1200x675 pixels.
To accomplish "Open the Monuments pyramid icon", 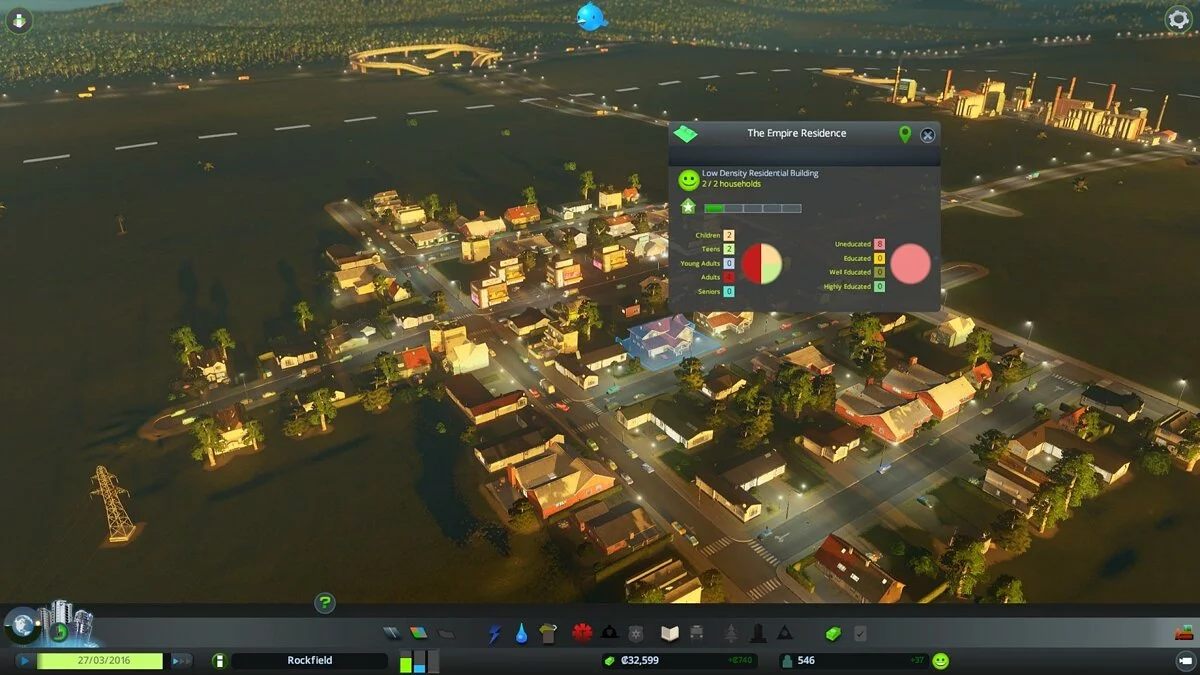I will click(785, 633).
